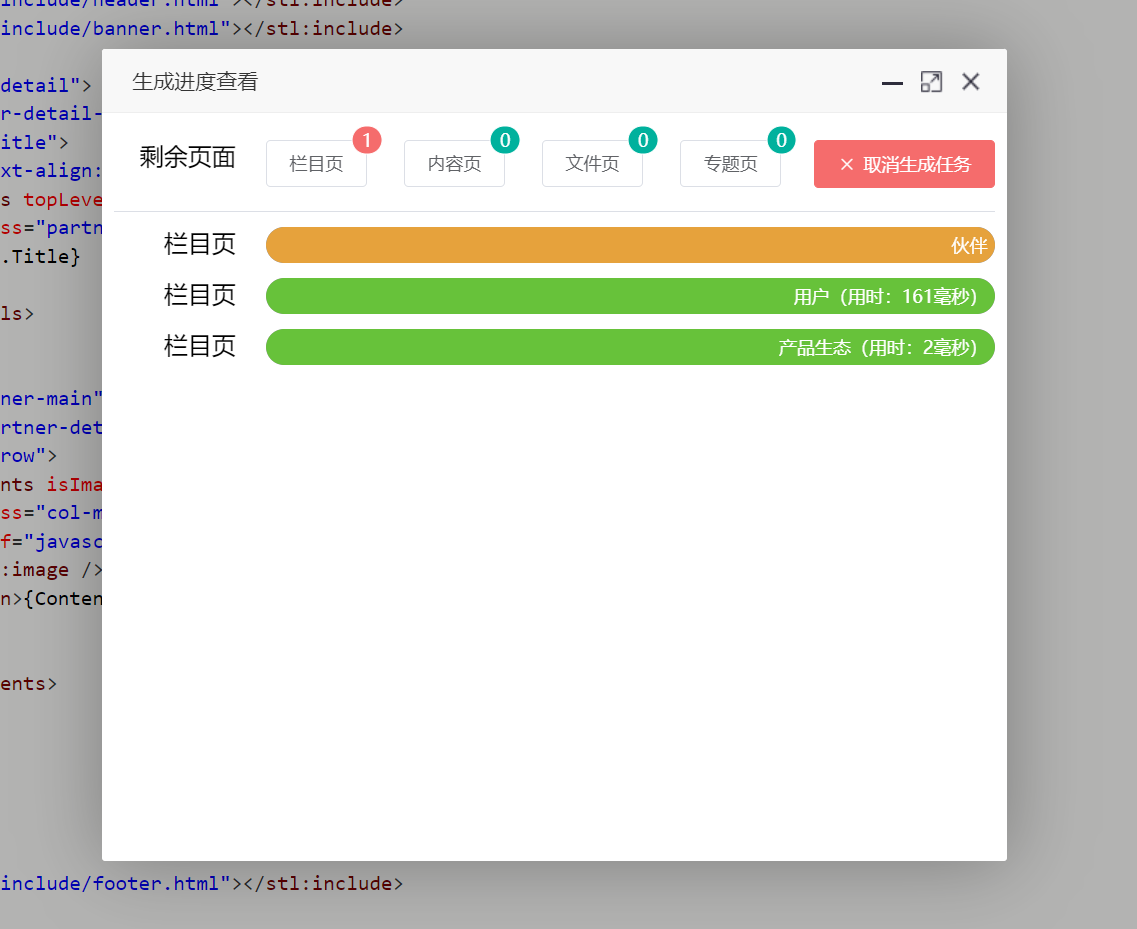Select the 文件页 button
This screenshot has width=1137, height=929.
coord(592,165)
